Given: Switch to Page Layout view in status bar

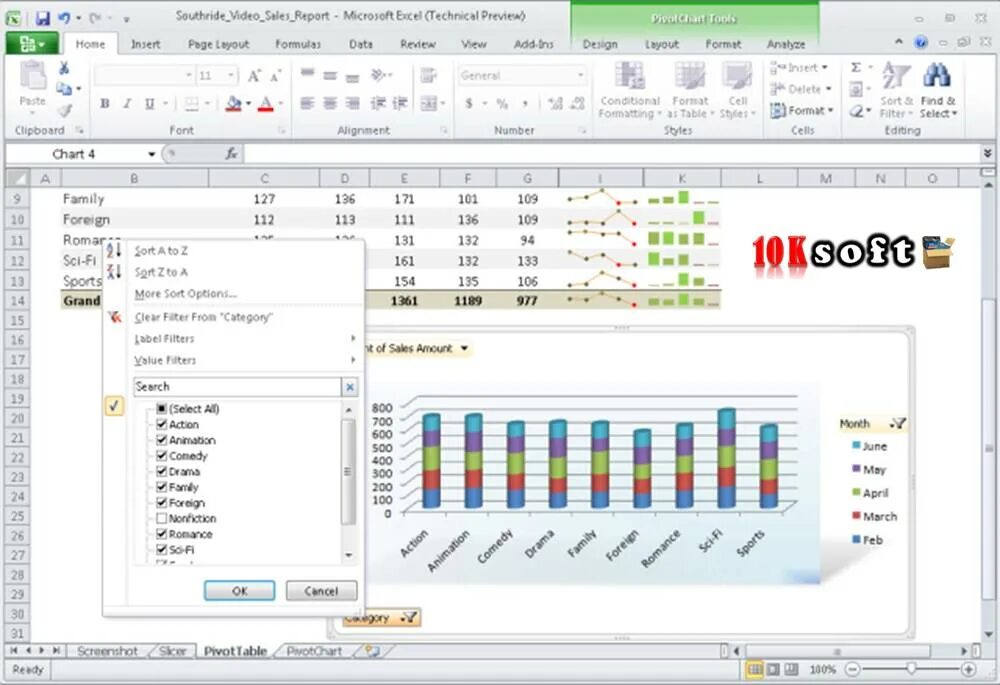Looking at the screenshot, I should (773, 669).
